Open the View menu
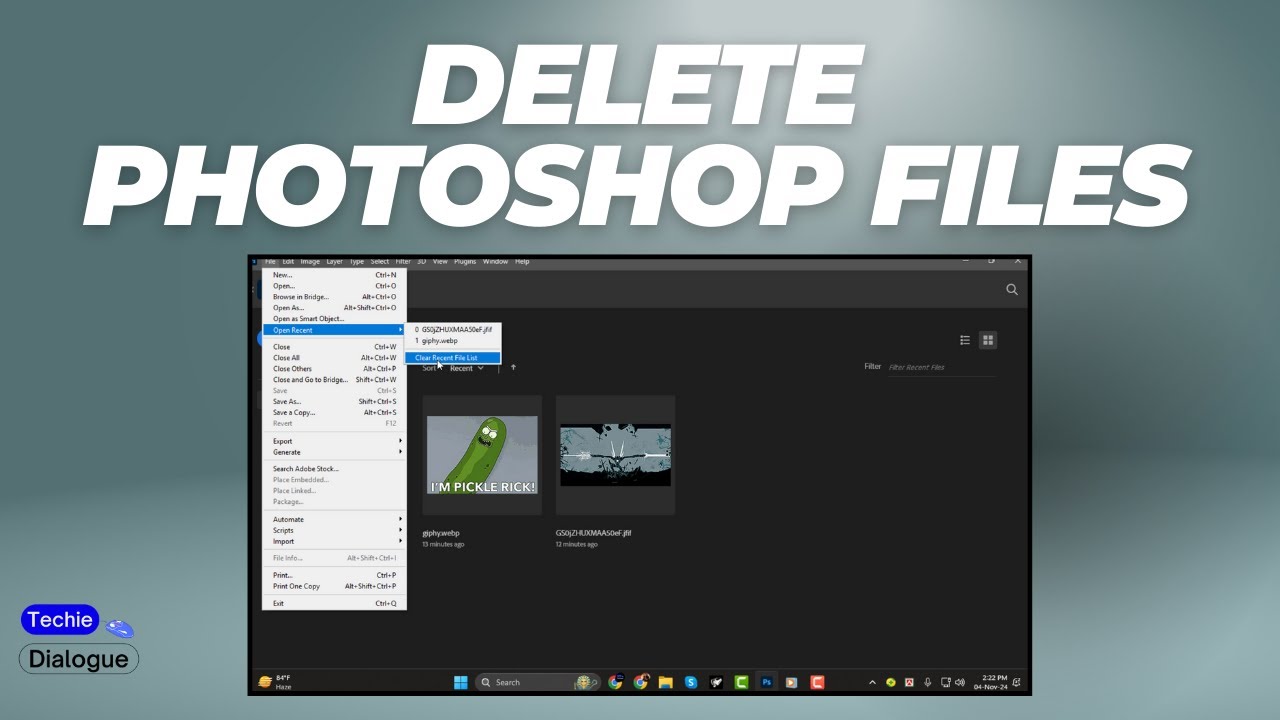This screenshot has width=1280, height=720. (440, 262)
